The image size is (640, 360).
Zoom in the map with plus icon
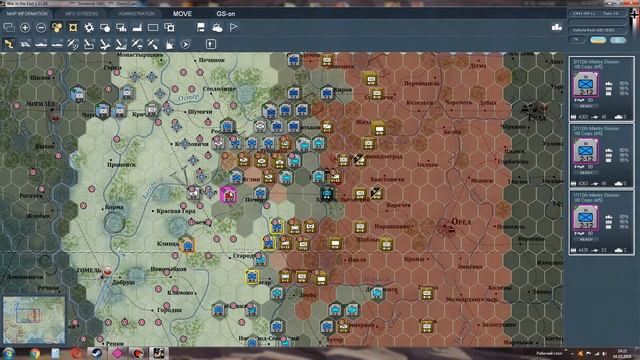[25, 27]
